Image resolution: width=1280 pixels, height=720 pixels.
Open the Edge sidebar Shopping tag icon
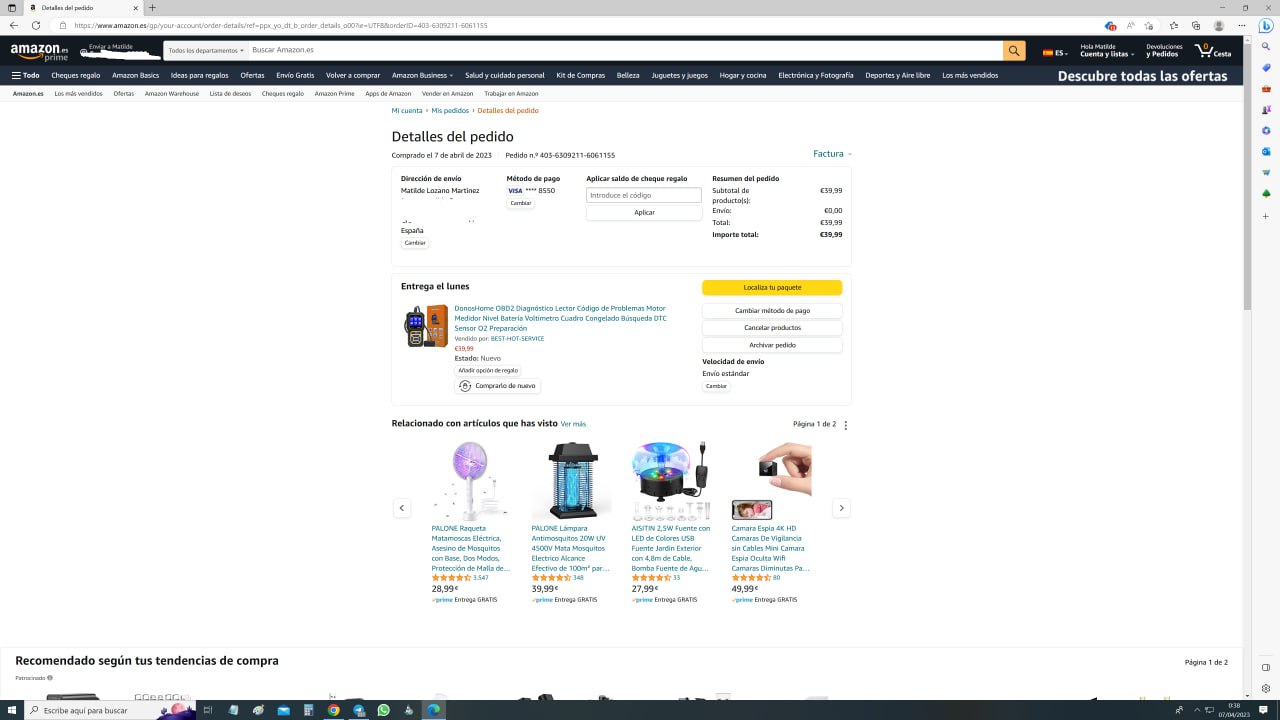point(1266,67)
